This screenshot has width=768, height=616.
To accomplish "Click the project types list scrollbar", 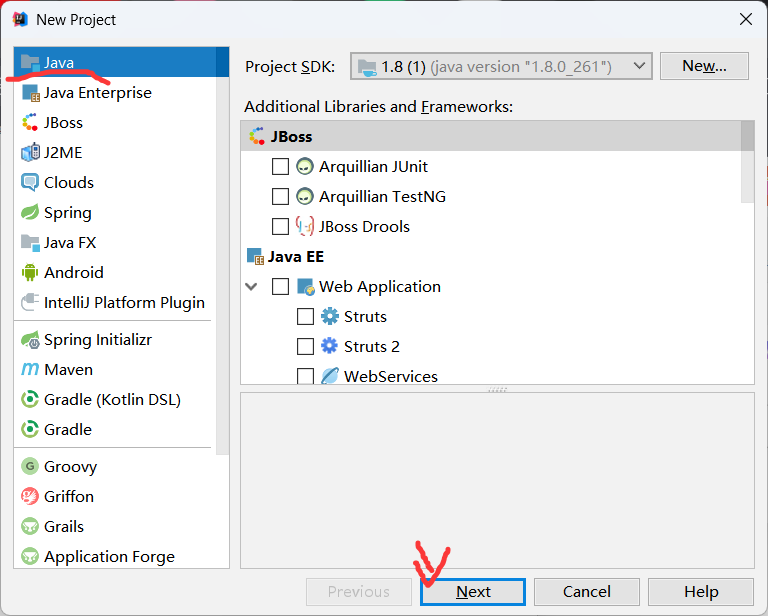I will point(222,251).
